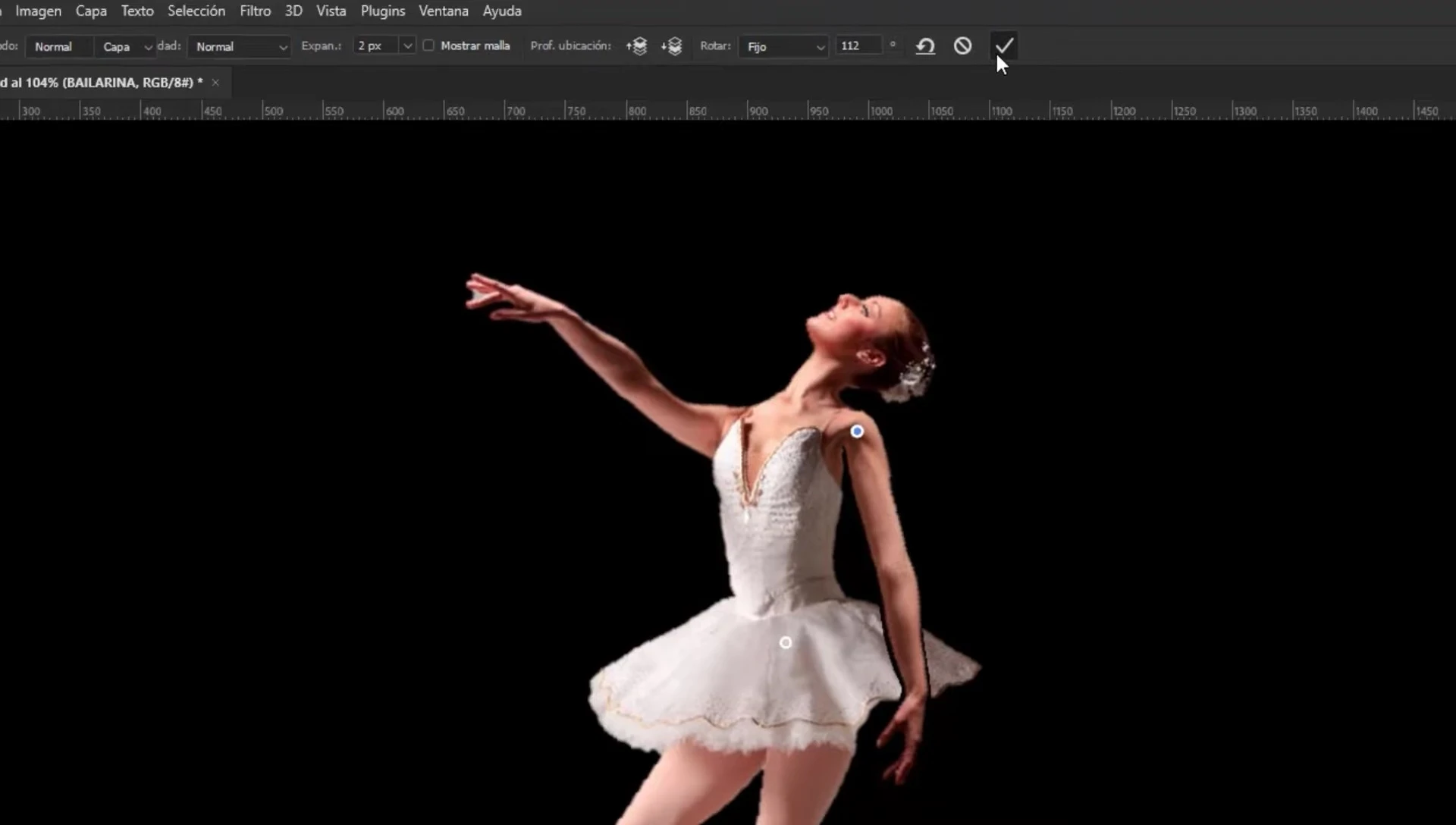Open the 3D menu

(293, 11)
